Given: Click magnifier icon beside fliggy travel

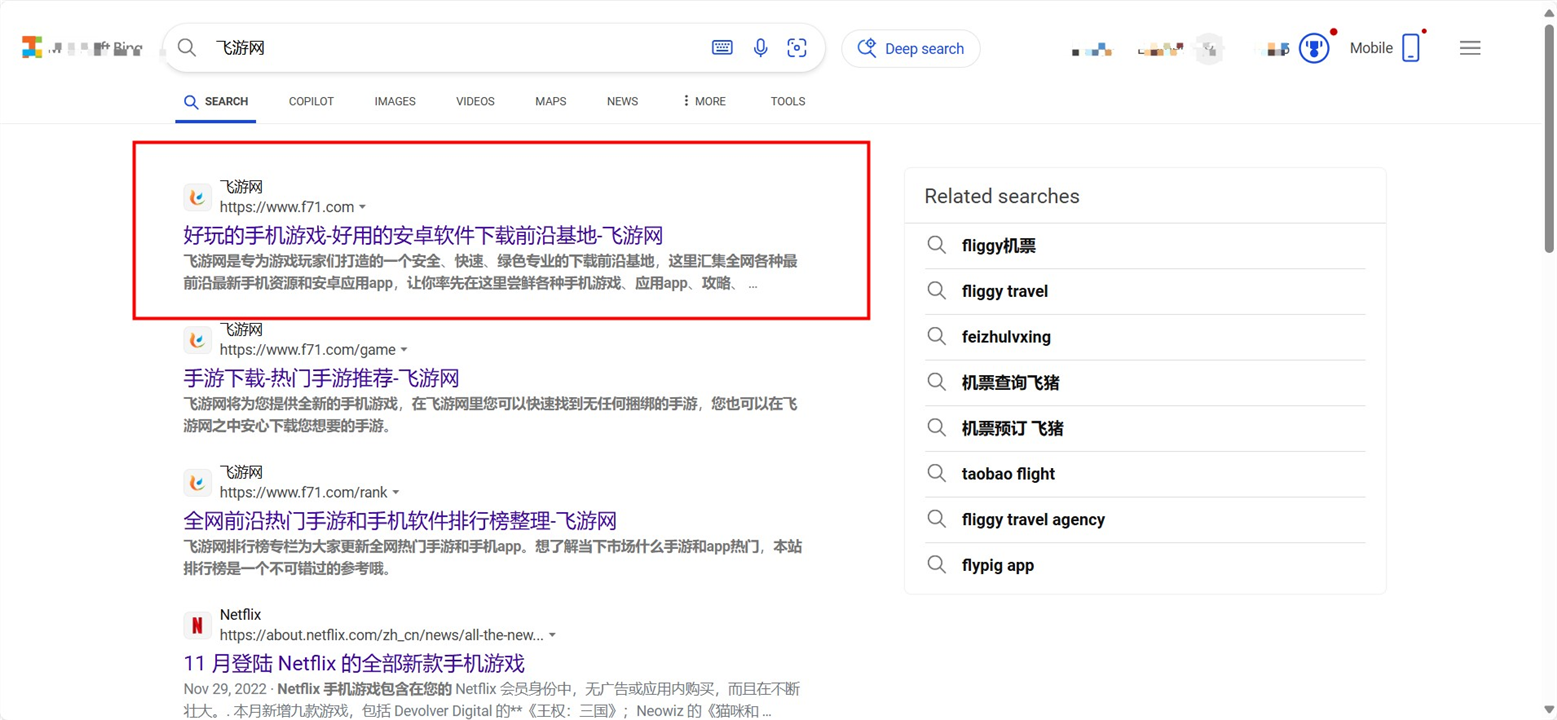Looking at the screenshot, I should [x=936, y=292].
